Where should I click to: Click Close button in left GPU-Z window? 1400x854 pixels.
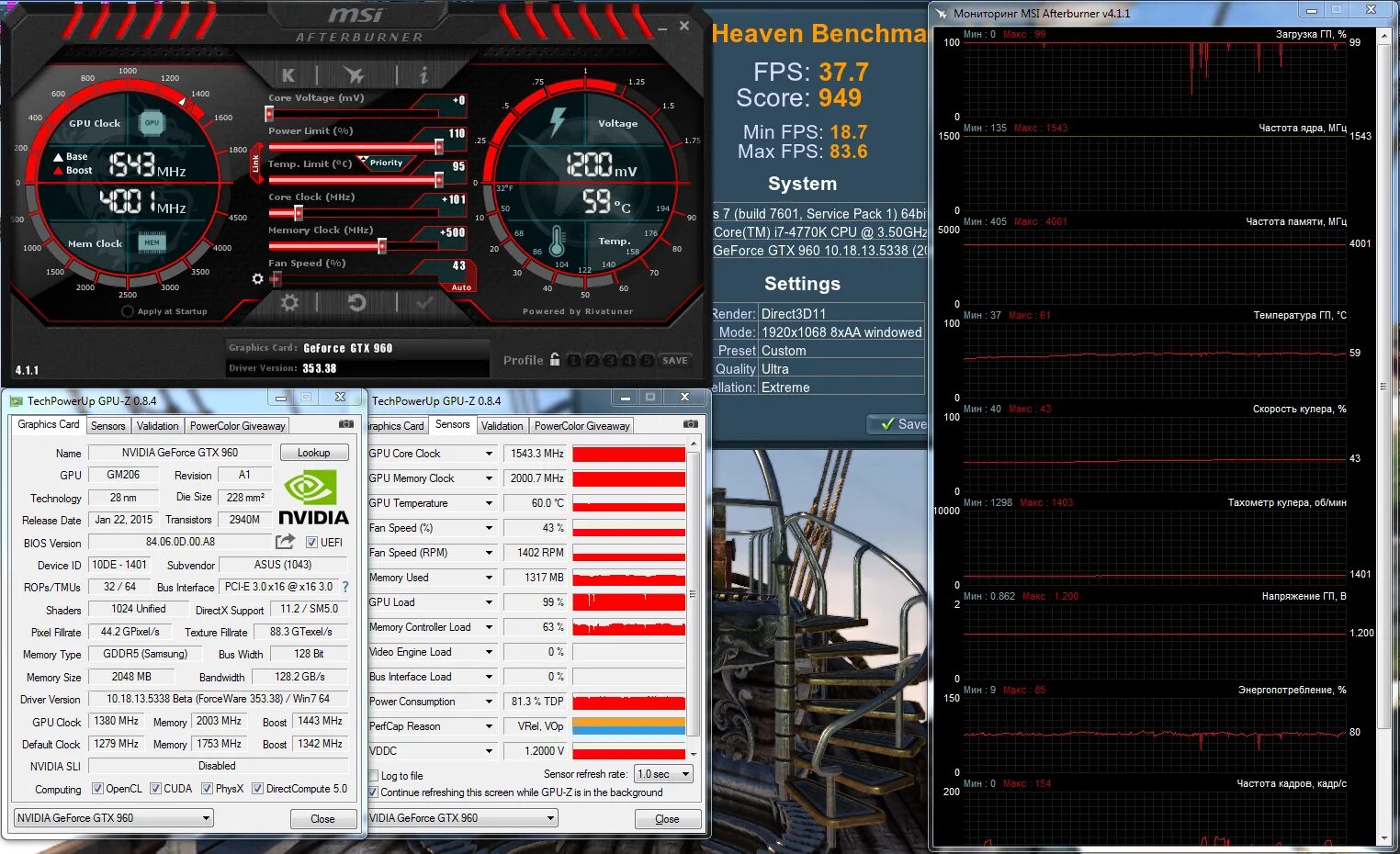tap(322, 818)
